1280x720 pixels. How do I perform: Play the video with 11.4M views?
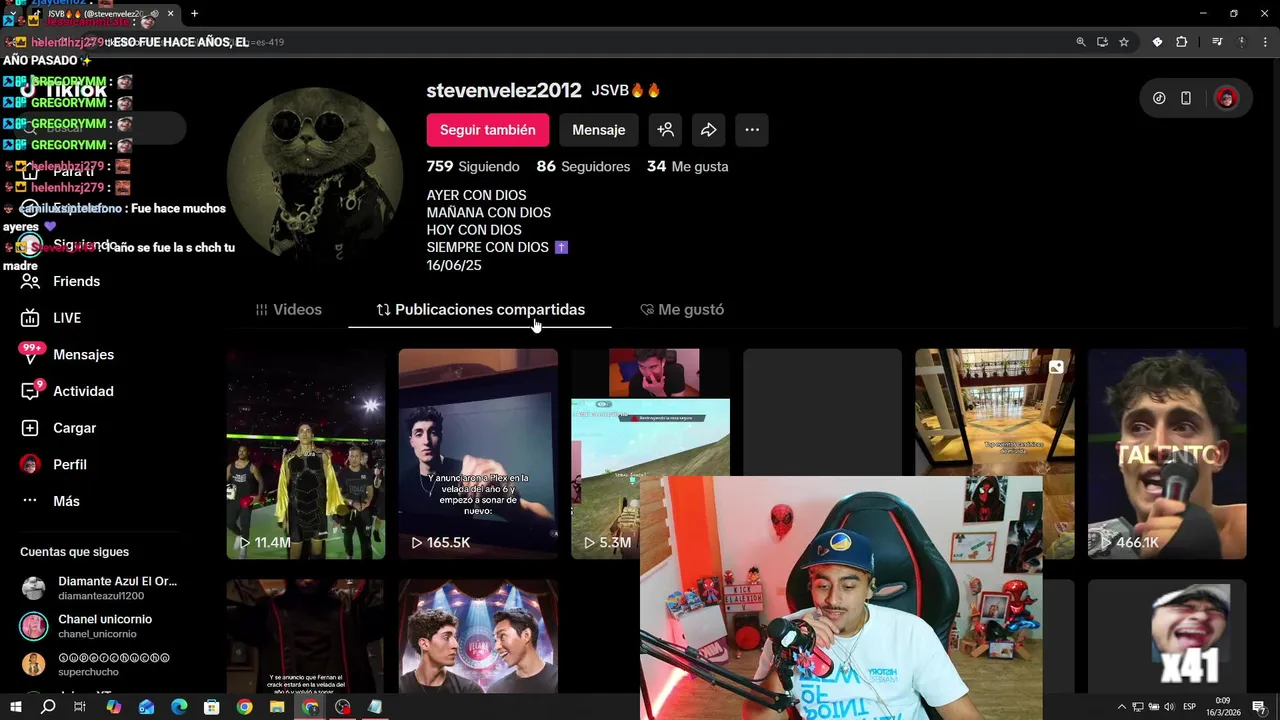pyautogui.click(x=306, y=454)
